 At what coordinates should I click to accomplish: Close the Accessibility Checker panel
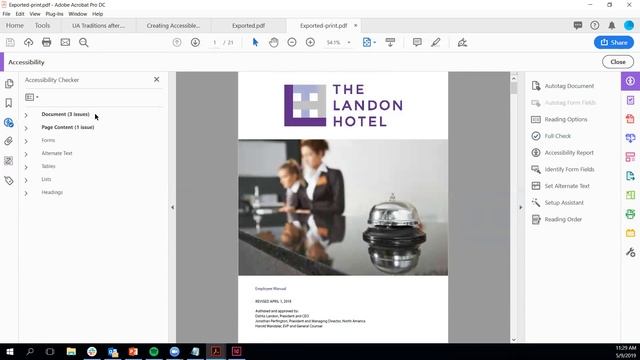(x=157, y=80)
